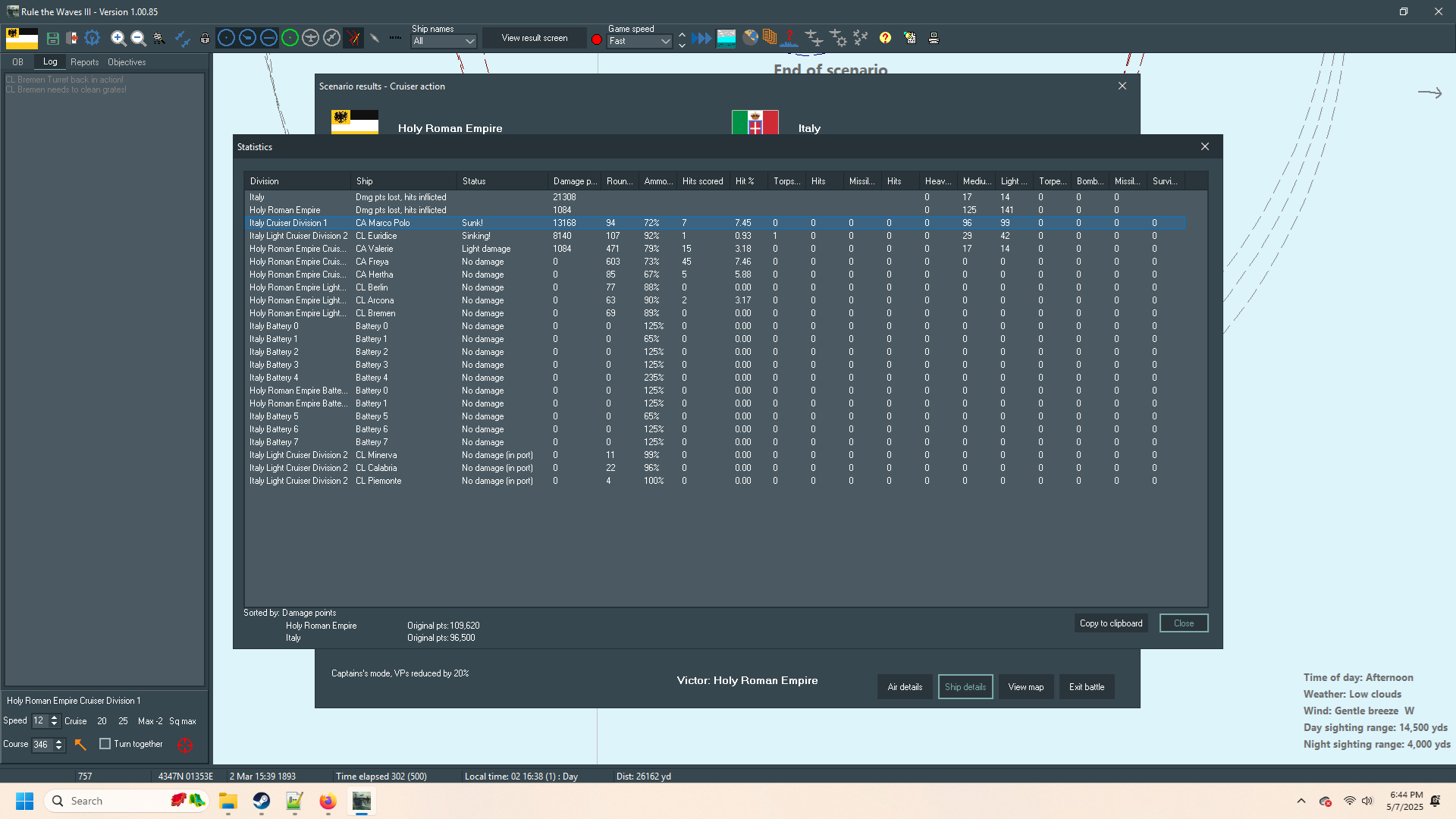The width and height of the screenshot is (1456, 819).
Task: Select the CA Freya row
Action: (715, 262)
